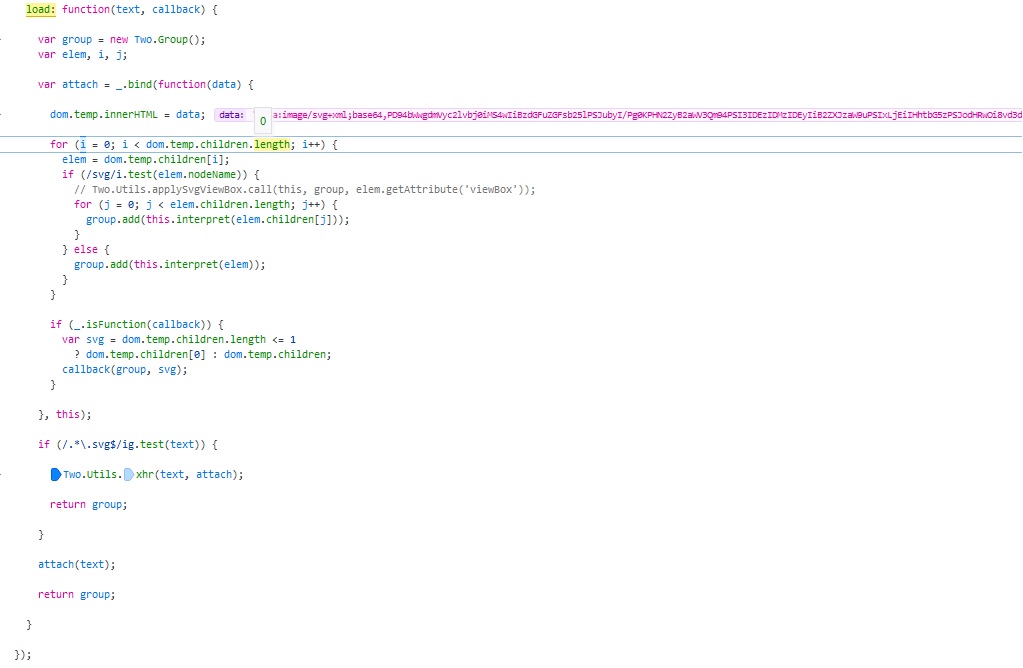Click the gray data: inline value badge
This screenshot has width=1023, height=668.
click(x=231, y=115)
